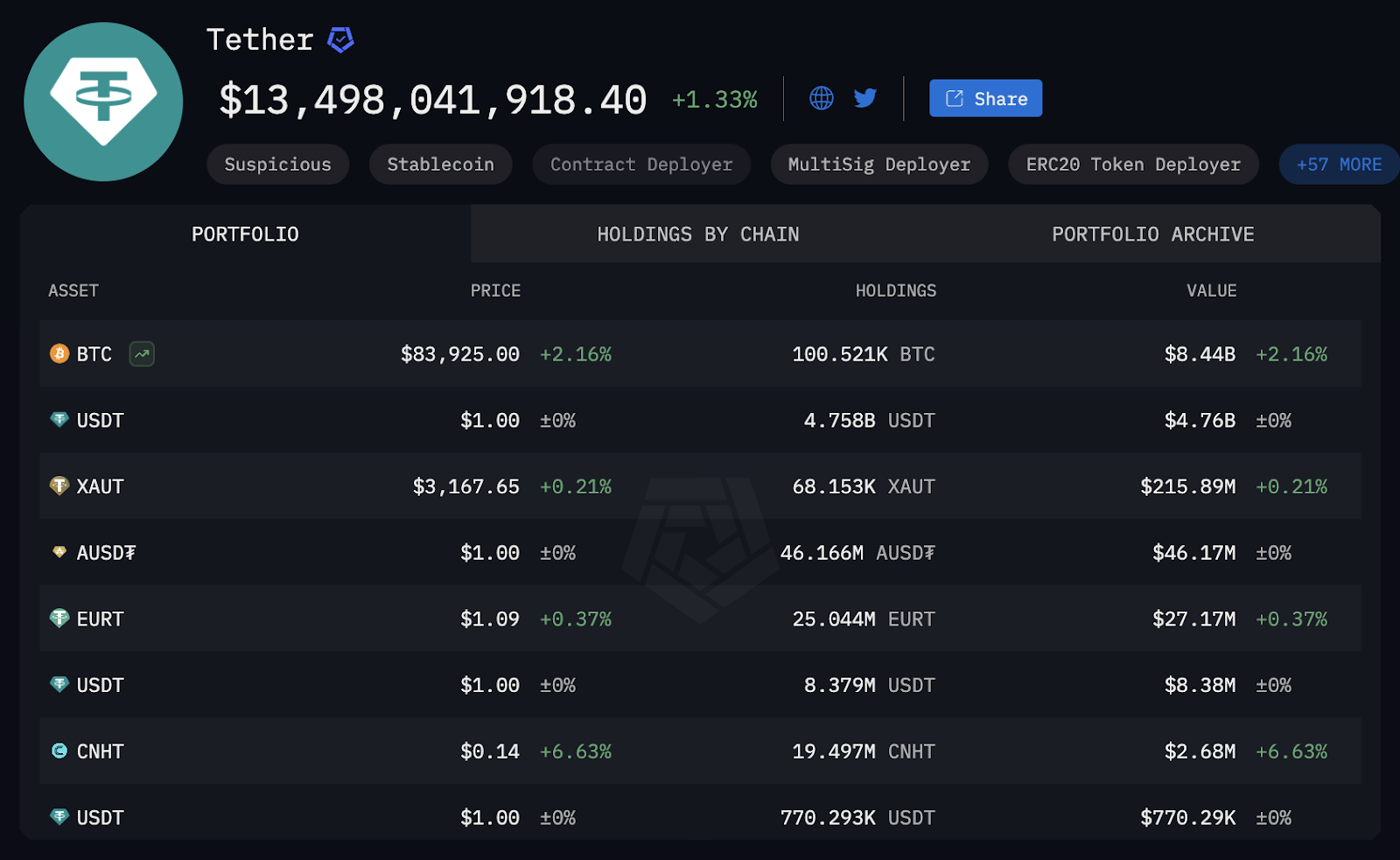Screen dimensions: 1400x860
Task: Open the BTC chart trend icon
Action: pyautogui.click(x=142, y=353)
